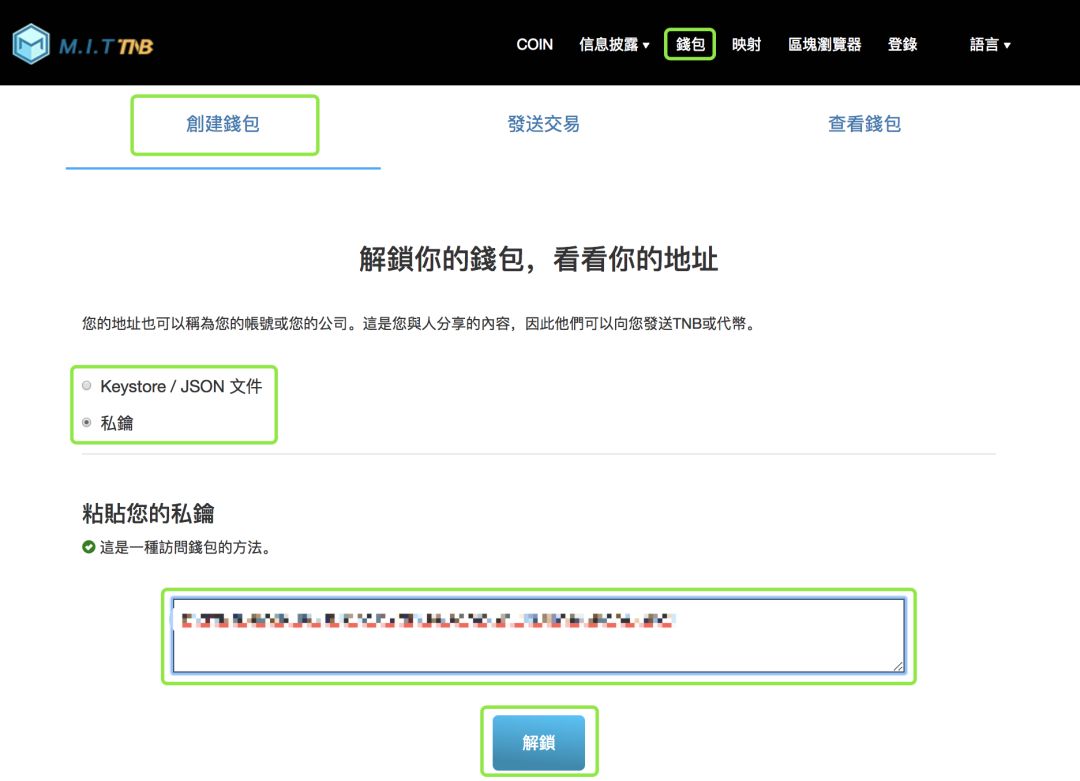Select the 私鑰 radio button
The height and width of the screenshot is (781, 1080).
coord(88,421)
